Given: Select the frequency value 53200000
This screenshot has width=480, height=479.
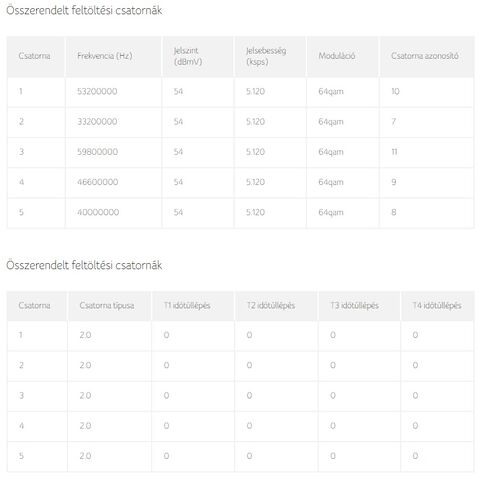Looking at the screenshot, I should (x=97, y=91).
